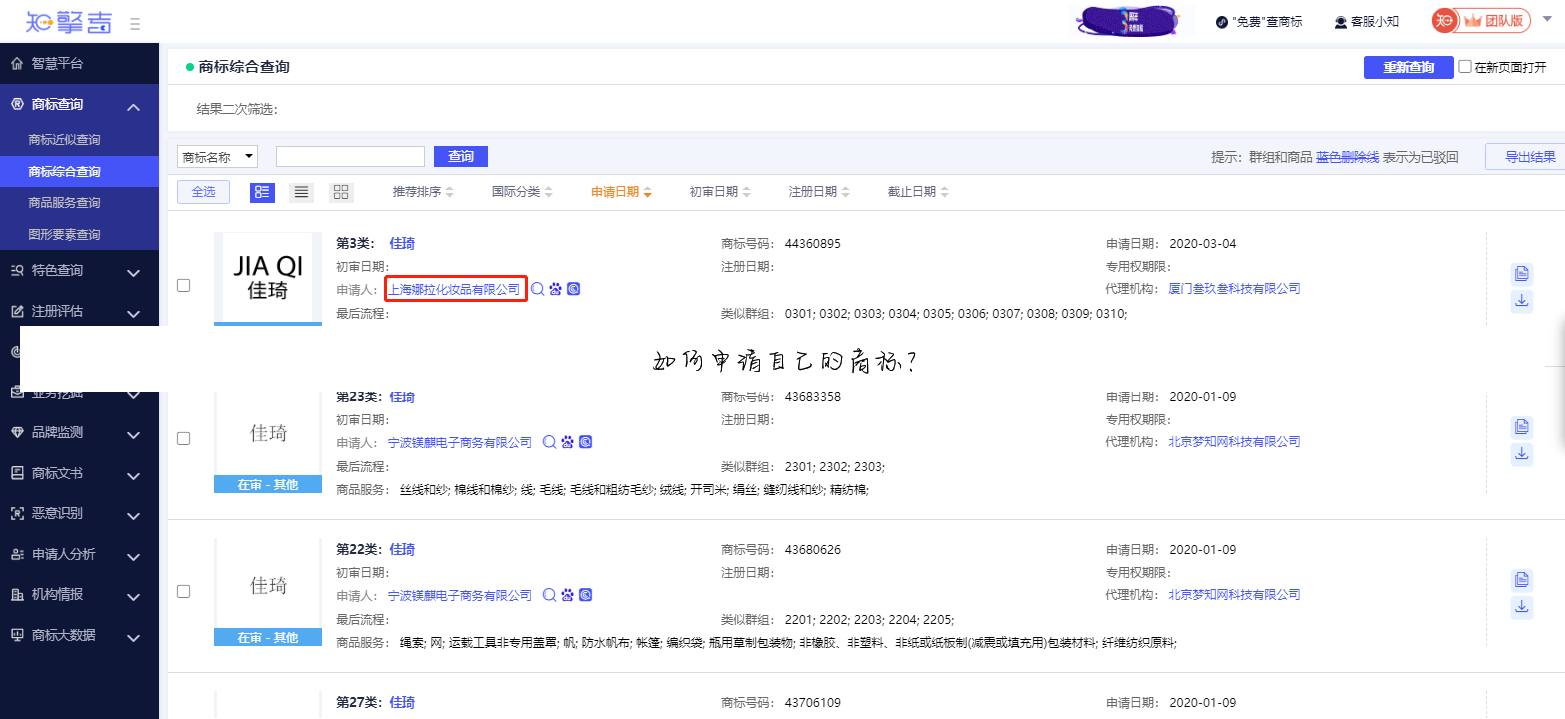Tick the checkbox for the JIA QI 佳琦 row

tap(183, 285)
